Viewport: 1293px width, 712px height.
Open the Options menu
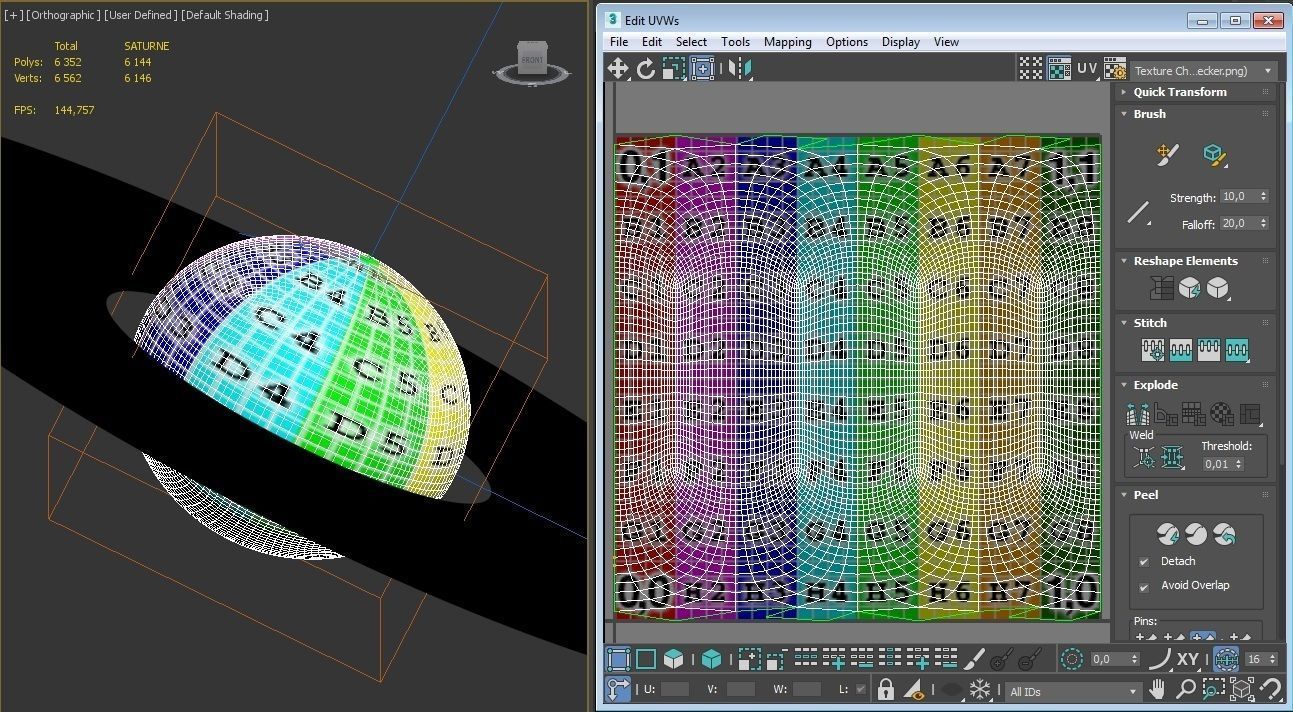pos(847,42)
